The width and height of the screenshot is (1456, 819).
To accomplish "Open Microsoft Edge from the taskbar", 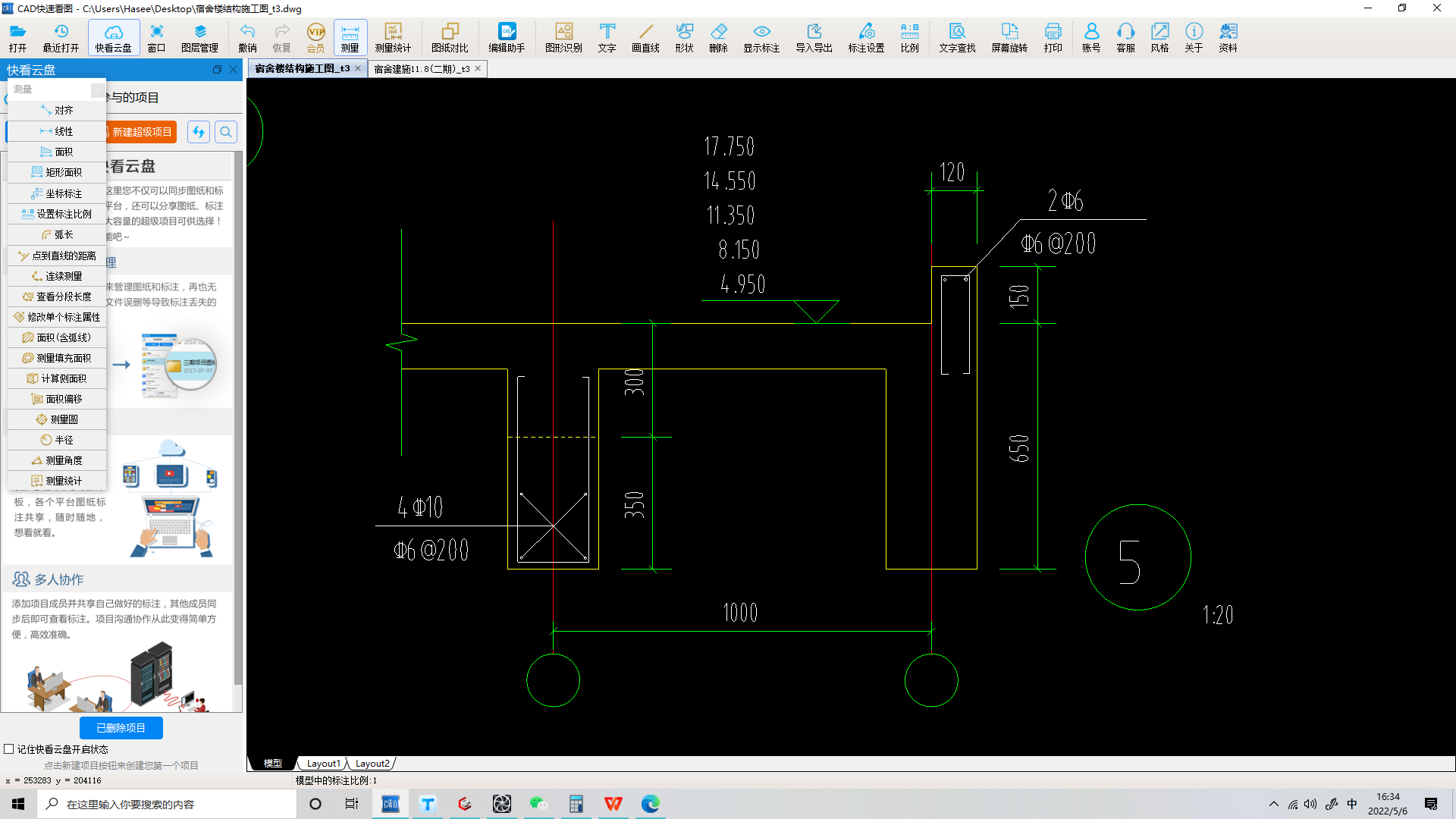I will 650,804.
